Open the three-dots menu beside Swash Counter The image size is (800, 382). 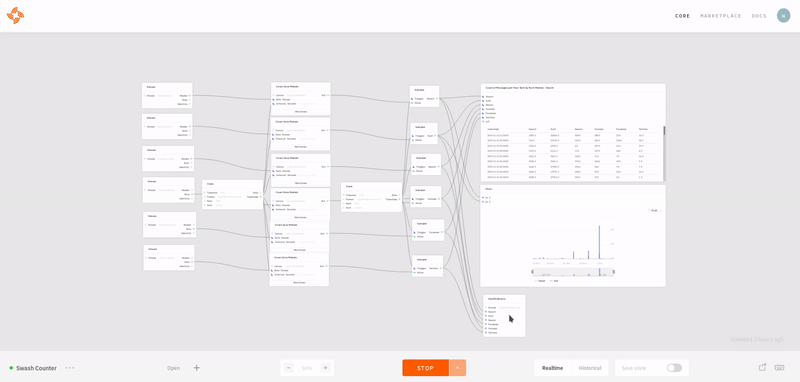pos(70,368)
